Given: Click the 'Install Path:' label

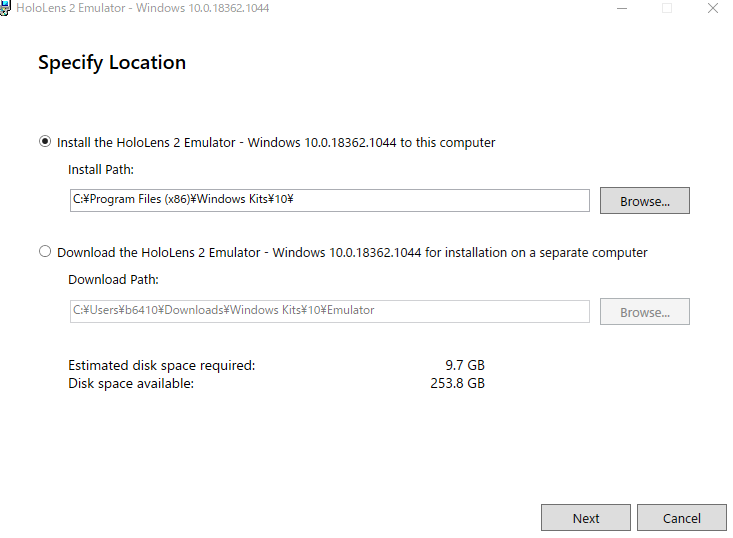Looking at the screenshot, I should [x=101, y=169].
